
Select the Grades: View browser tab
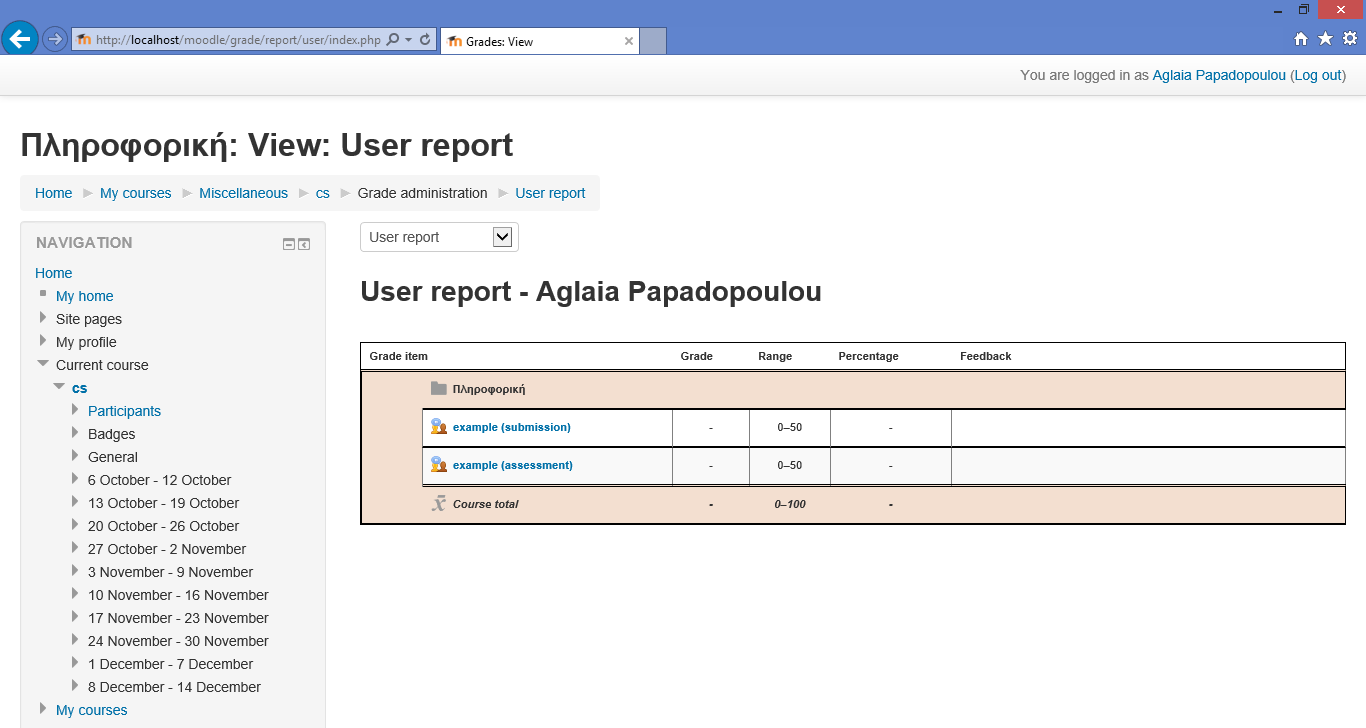(x=540, y=41)
